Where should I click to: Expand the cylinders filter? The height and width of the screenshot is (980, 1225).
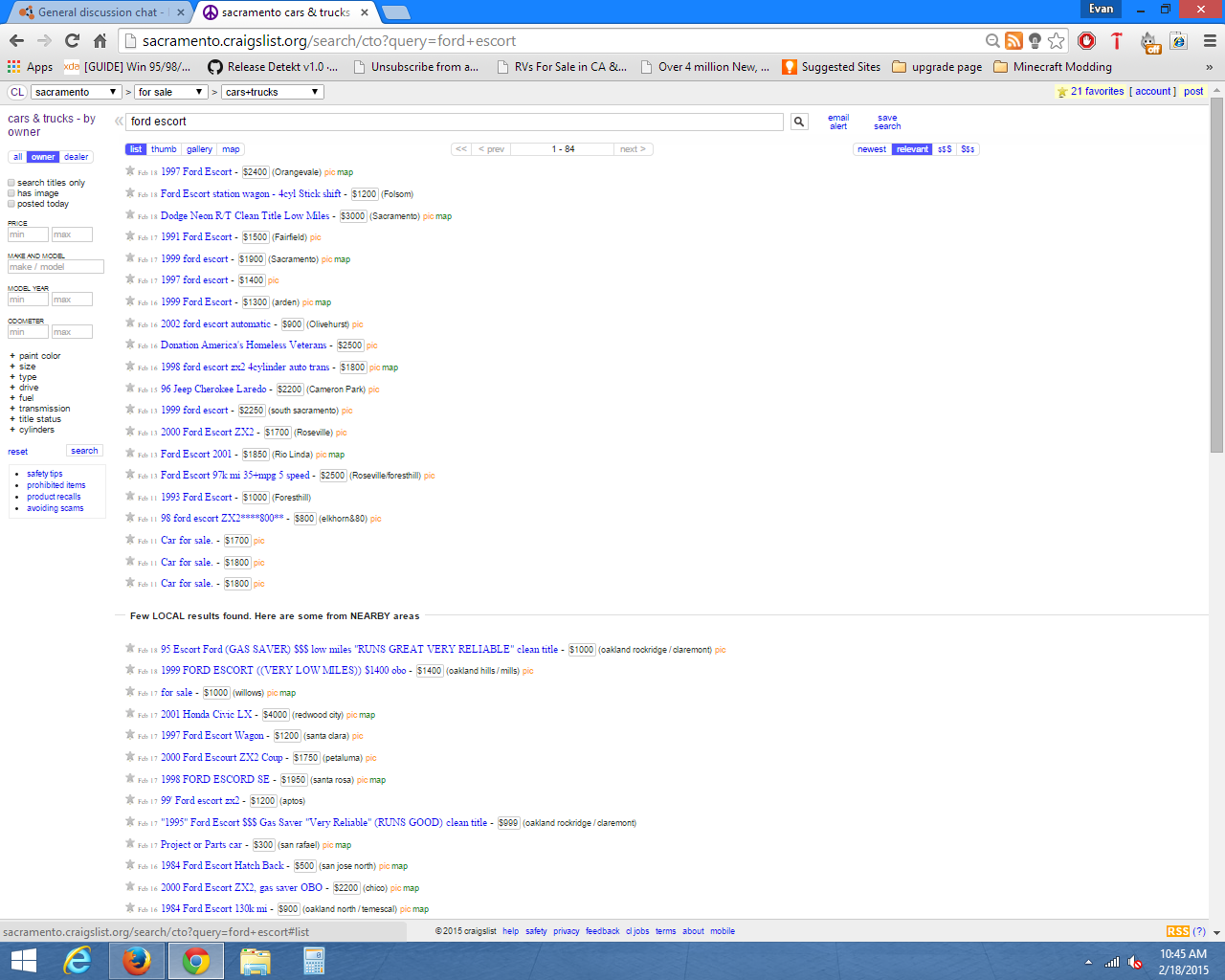click(x=33, y=430)
